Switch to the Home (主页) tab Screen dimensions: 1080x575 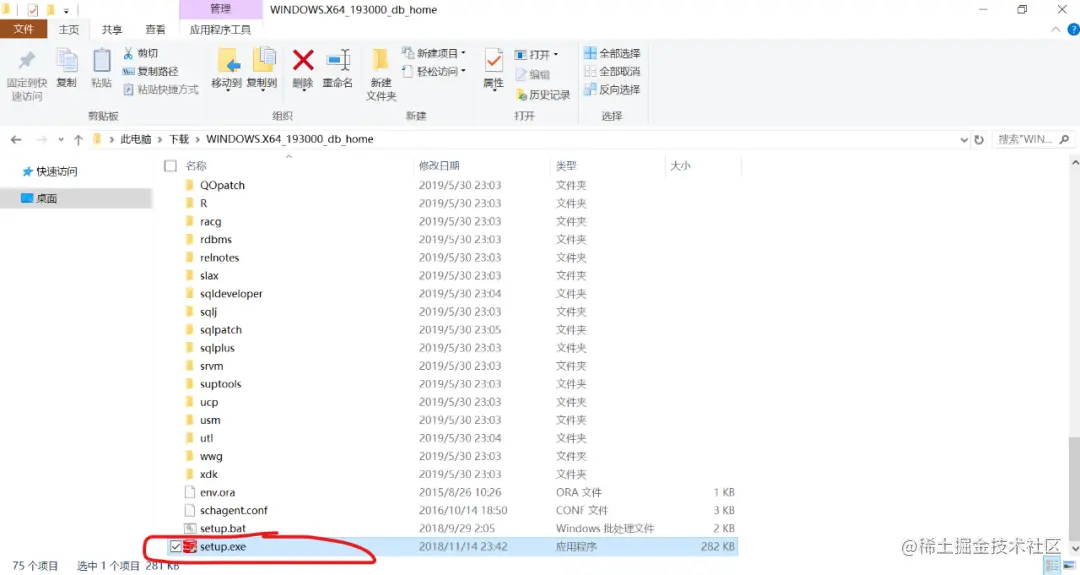pyautogui.click(x=69, y=30)
